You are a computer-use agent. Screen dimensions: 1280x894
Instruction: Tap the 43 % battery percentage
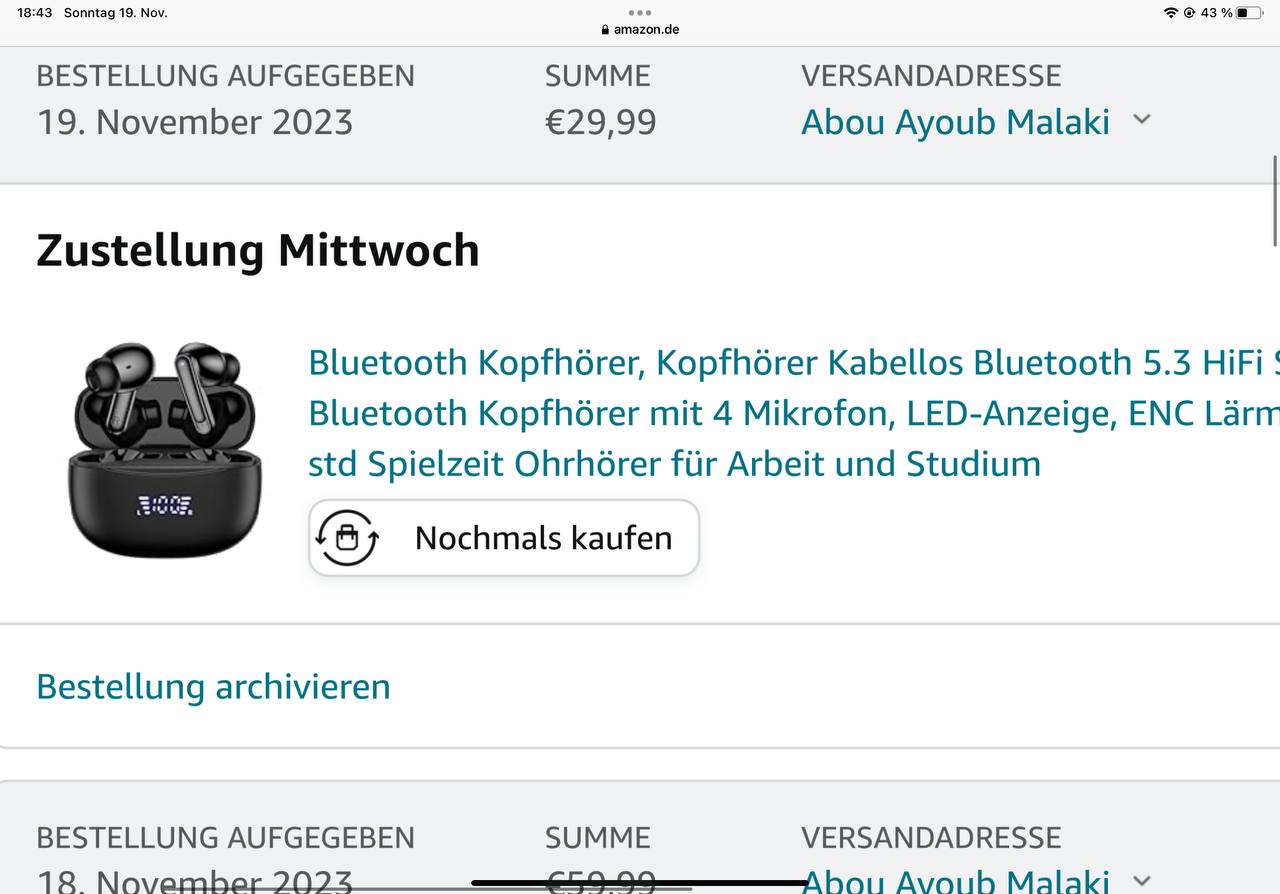(x=1216, y=13)
